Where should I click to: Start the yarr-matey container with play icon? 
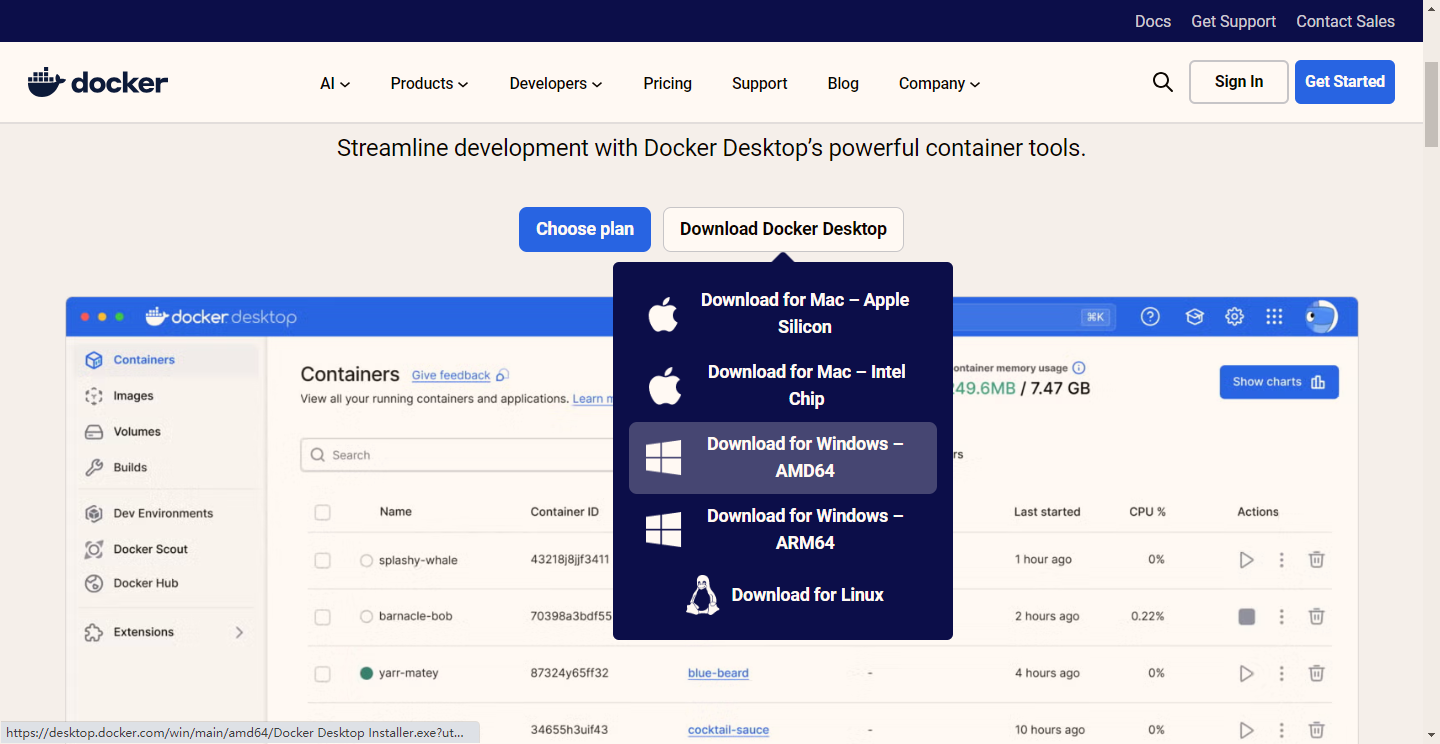coord(1246,674)
